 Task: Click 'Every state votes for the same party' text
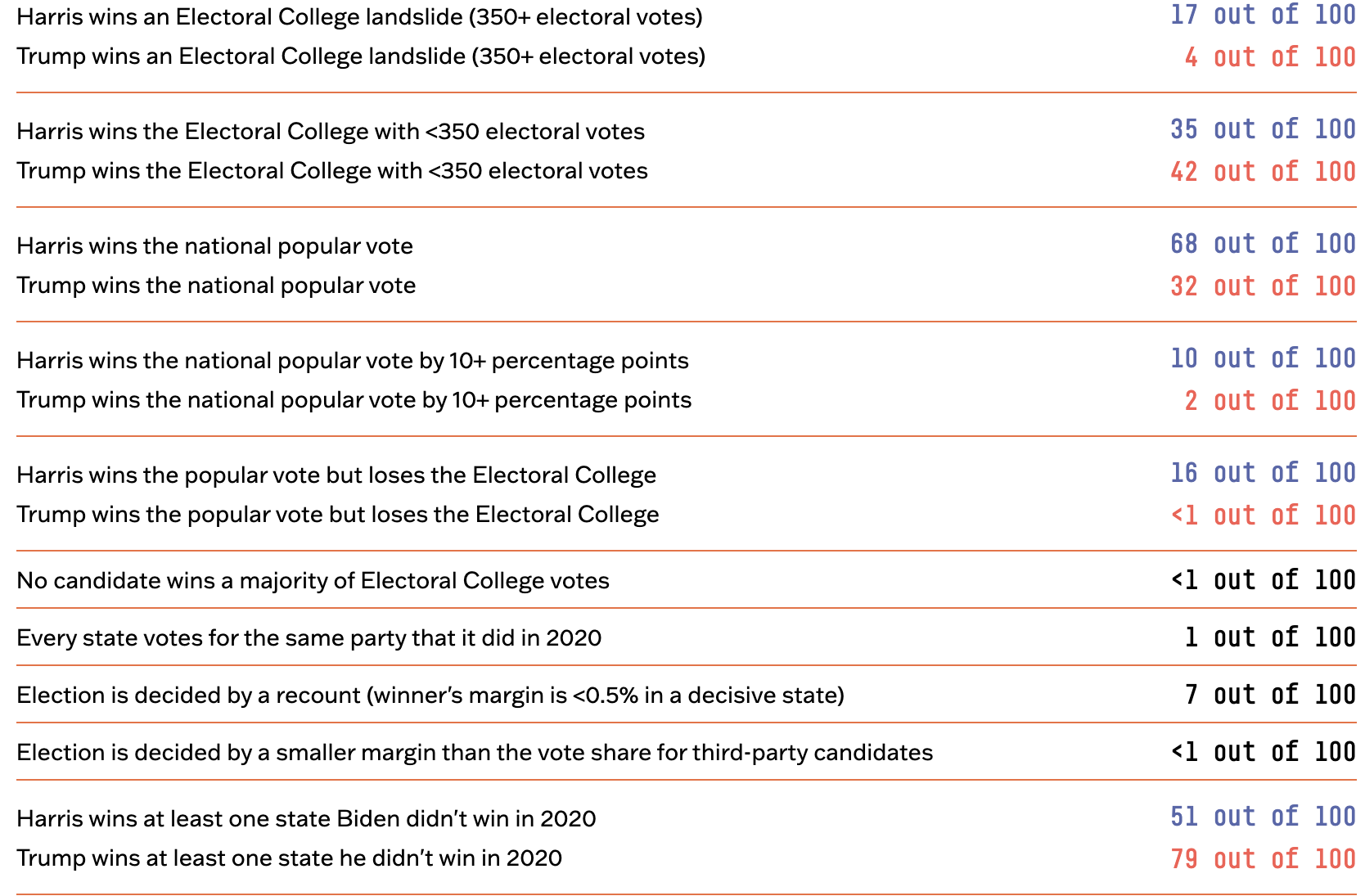click(x=309, y=638)
